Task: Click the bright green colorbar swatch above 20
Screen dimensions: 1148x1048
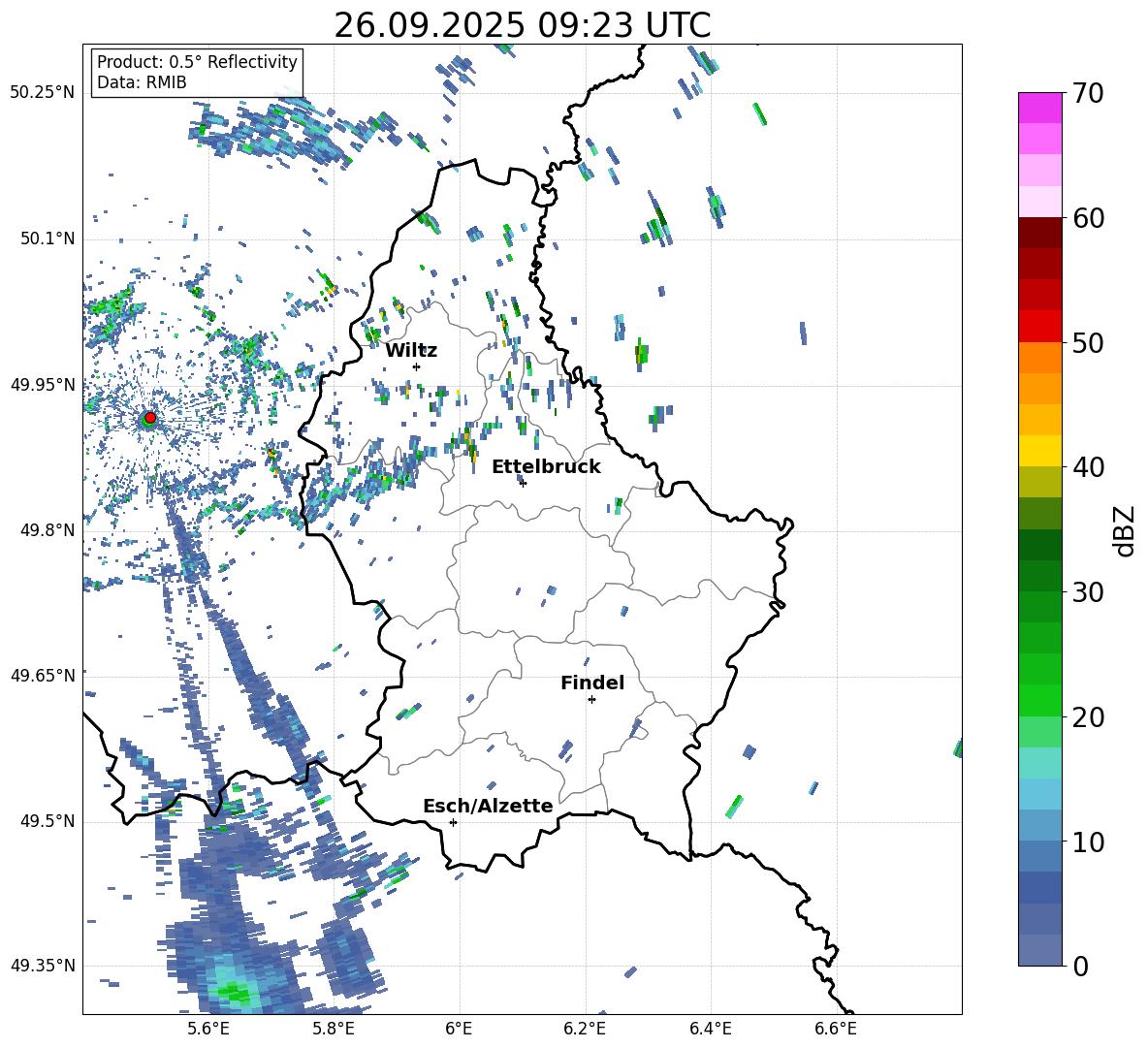Action: pyautogui.click(x=1039, y=700)
